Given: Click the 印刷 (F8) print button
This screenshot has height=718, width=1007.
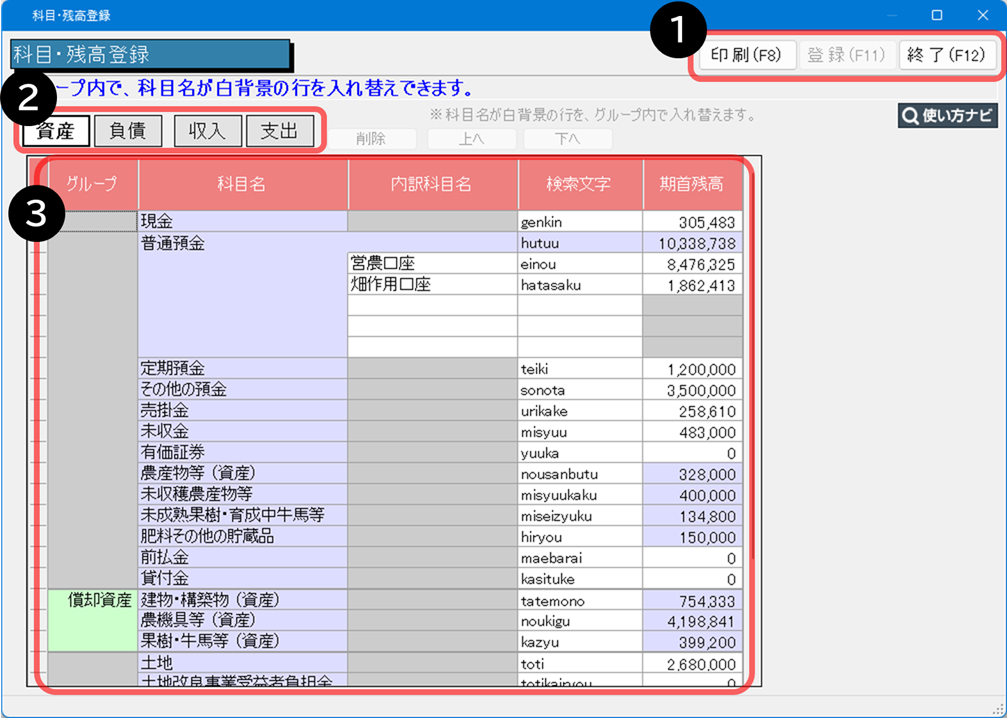Looking at the screenshot, I should 745,55.
